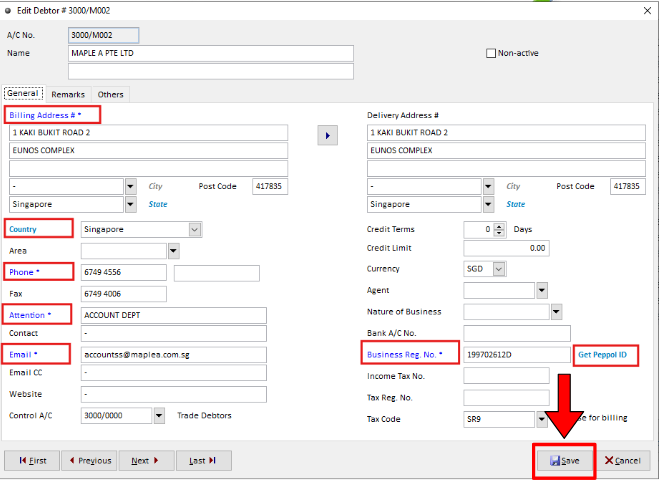Image resolution: width=659 pixels, height=481 pixels.
Task: Open the Tax Code dropdown arrow
Action: [542, 419]
